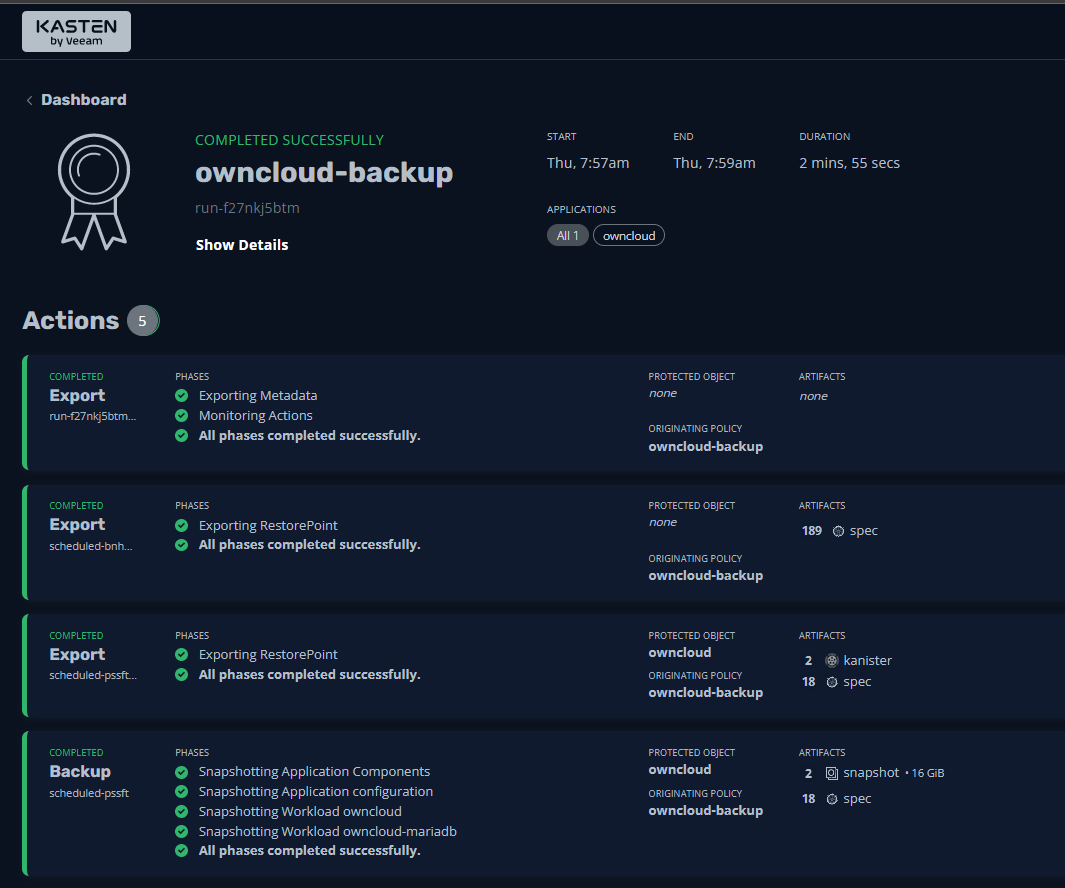Click the snapshot artifact icon in Backup
Image resolution: width=1065 pixels, height=888 pixels.
831,773
